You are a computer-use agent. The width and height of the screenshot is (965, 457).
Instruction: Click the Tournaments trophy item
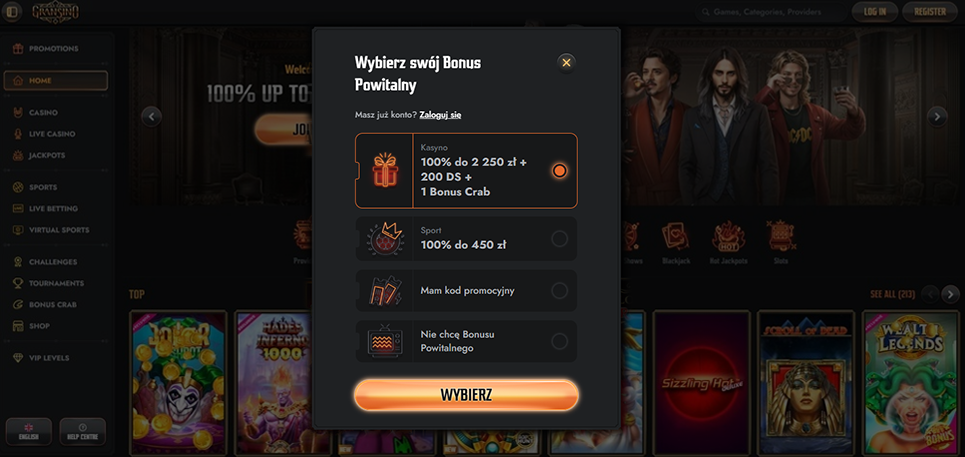[x=55, y=283]
